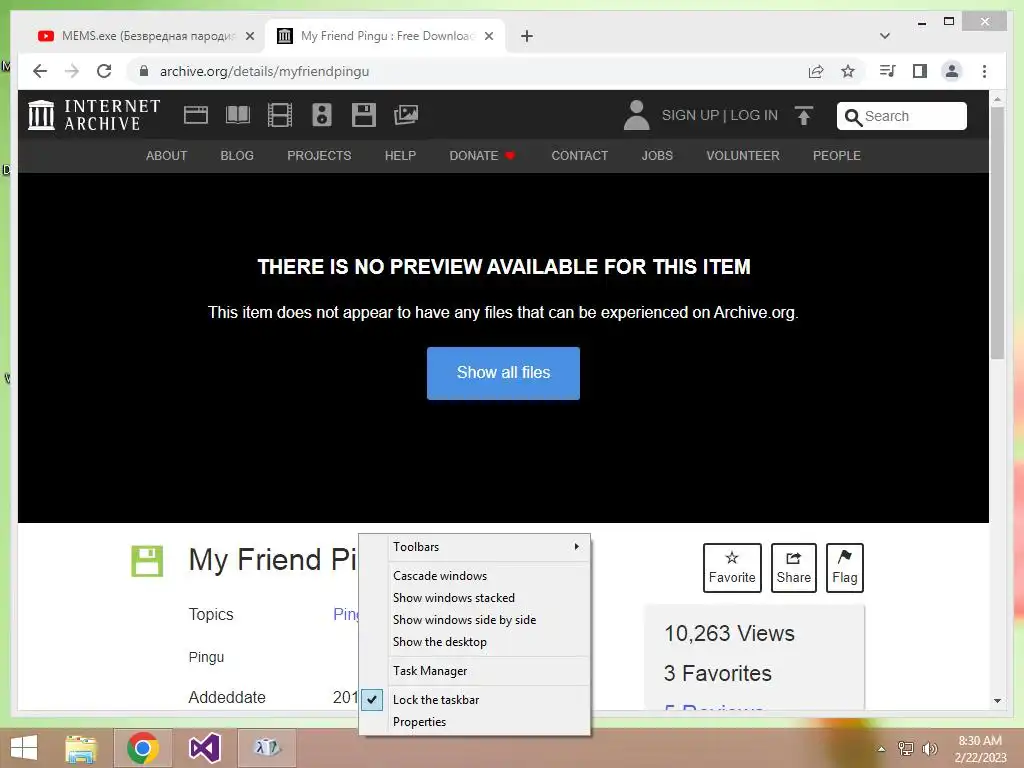Click the volume tray icon

(929, 748)
